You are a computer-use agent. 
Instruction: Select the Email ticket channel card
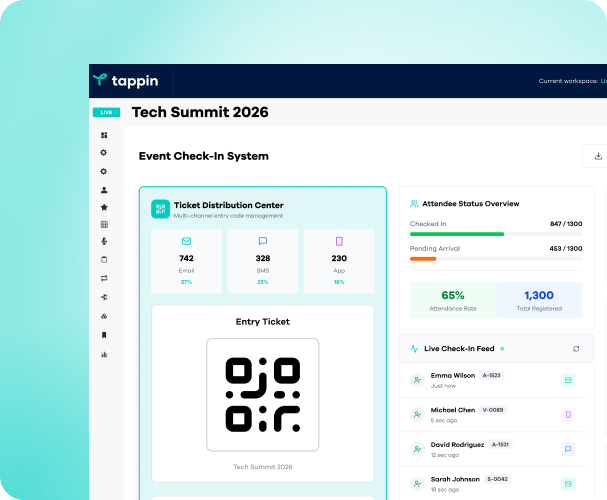click(x=186, y=261)
